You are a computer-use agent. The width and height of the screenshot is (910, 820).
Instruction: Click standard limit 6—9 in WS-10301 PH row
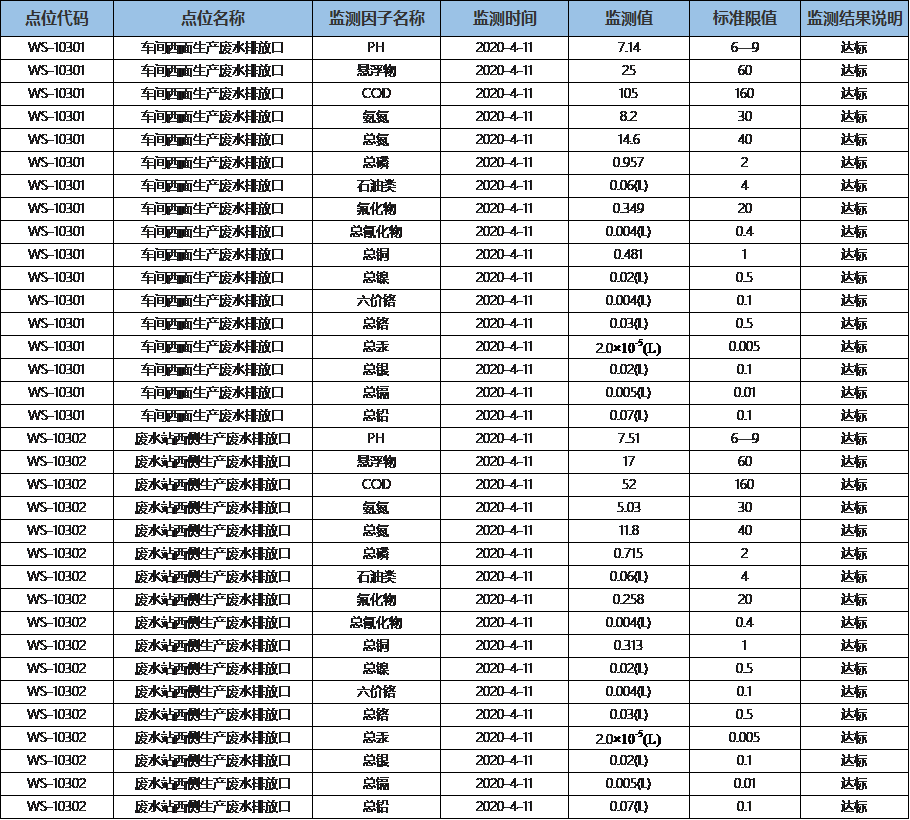click(745, 48)
